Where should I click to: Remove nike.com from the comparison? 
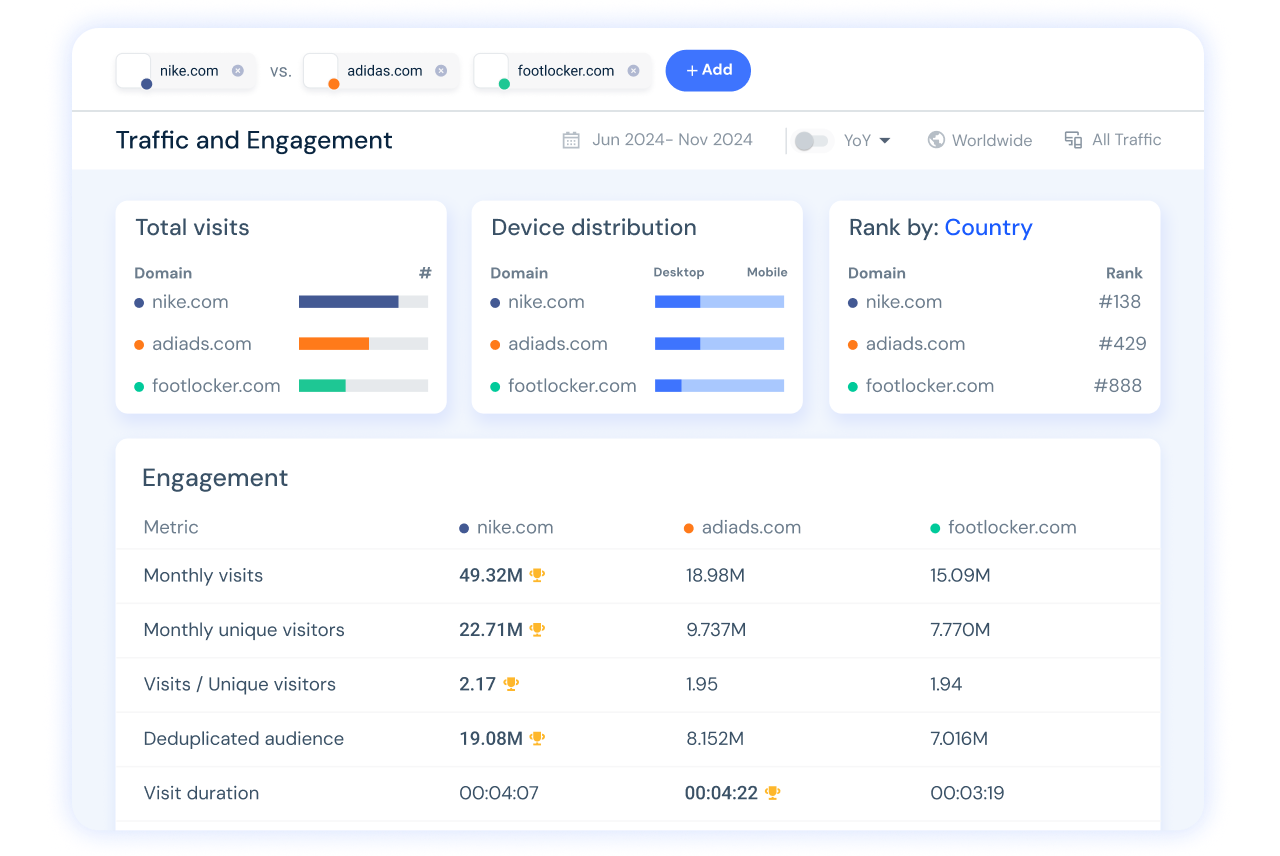point(238,71)
